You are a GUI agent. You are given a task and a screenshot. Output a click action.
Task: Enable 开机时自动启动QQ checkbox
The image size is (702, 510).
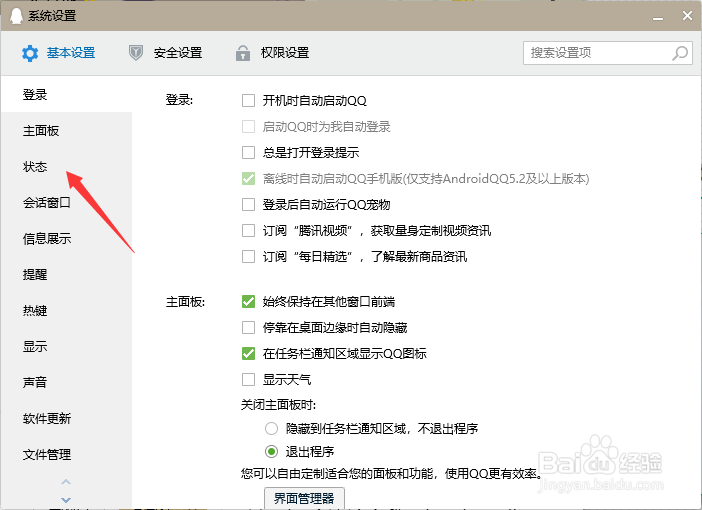248,100
